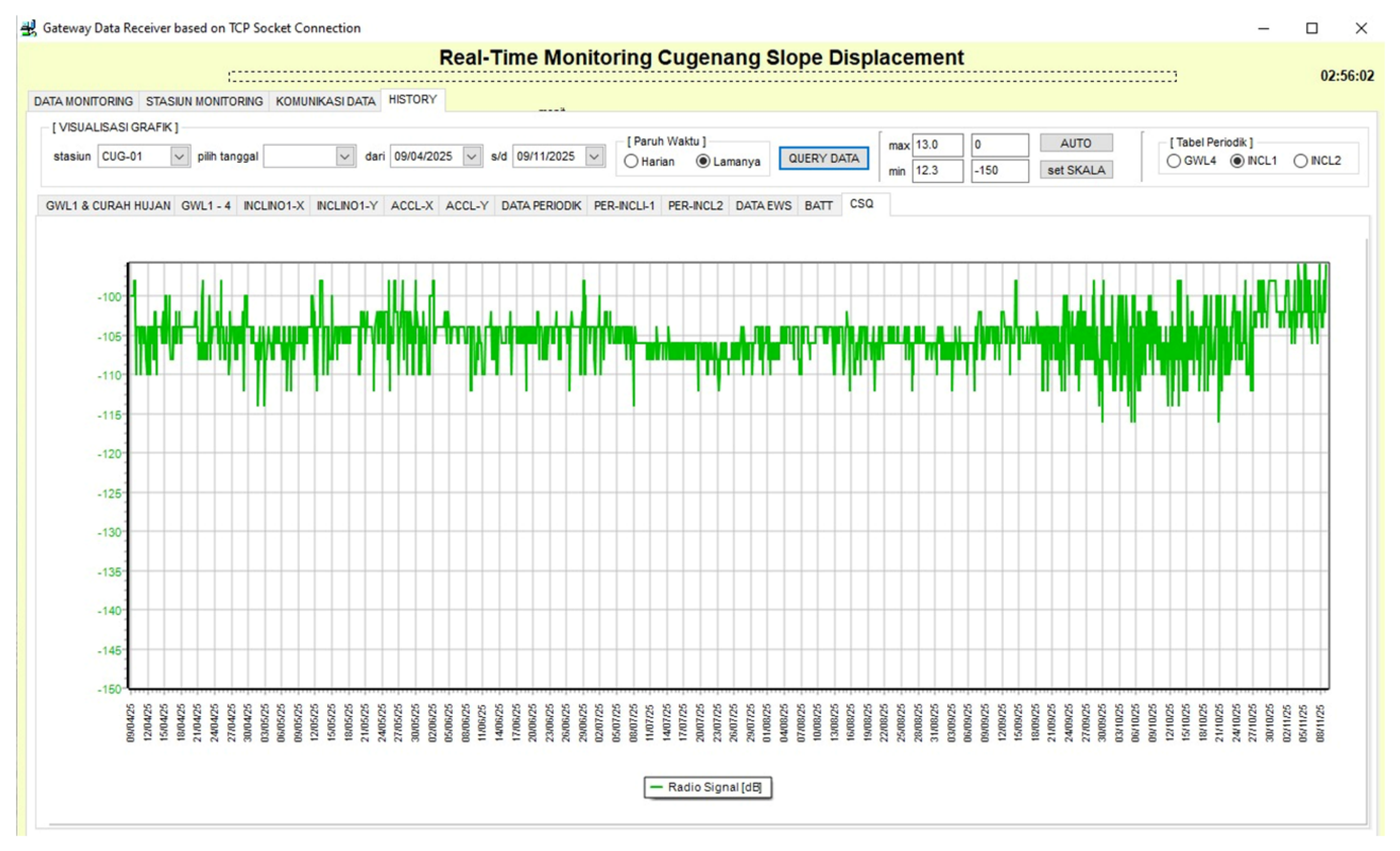The width and height of the screenshot is (1400, 851).
Task: Maximize the Gateway Data Receiver window
Action: 1312,28
